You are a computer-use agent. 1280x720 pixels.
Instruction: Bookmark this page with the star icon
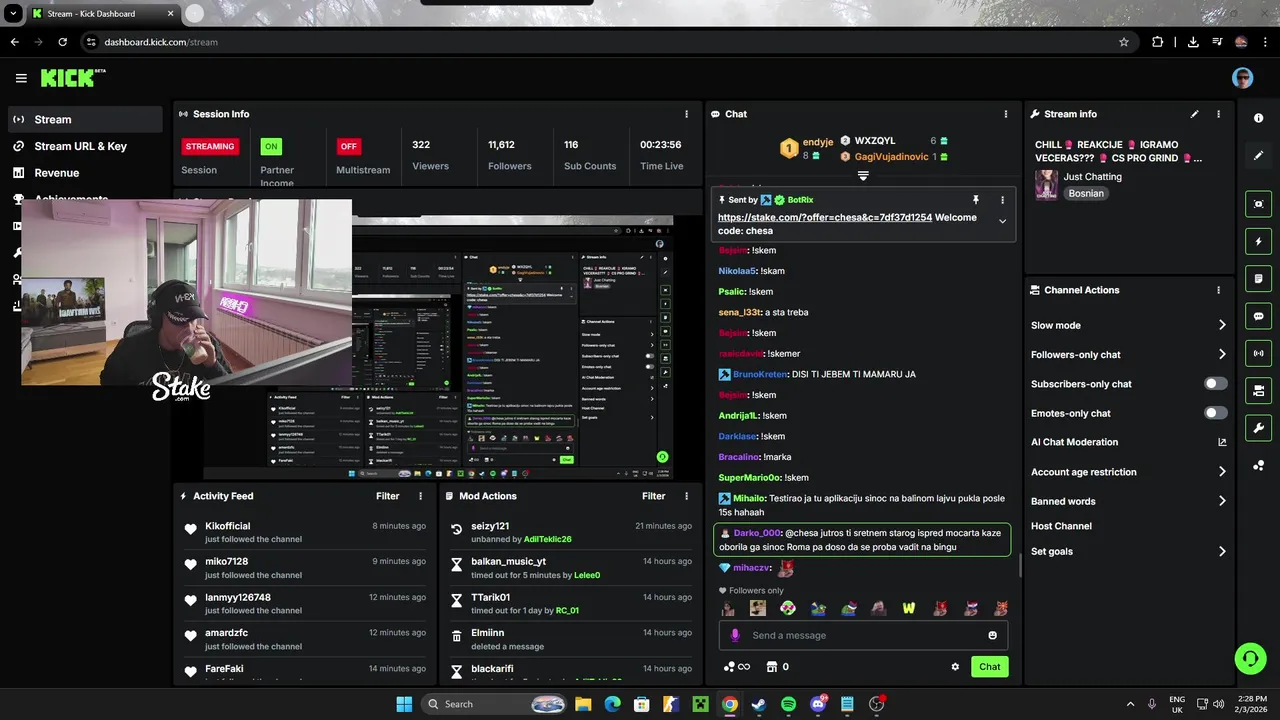[x=1124, y=42]
